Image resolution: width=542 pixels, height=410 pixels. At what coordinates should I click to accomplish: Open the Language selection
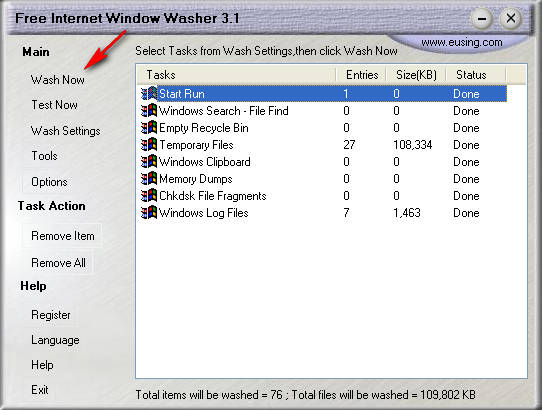coord(55,340)
